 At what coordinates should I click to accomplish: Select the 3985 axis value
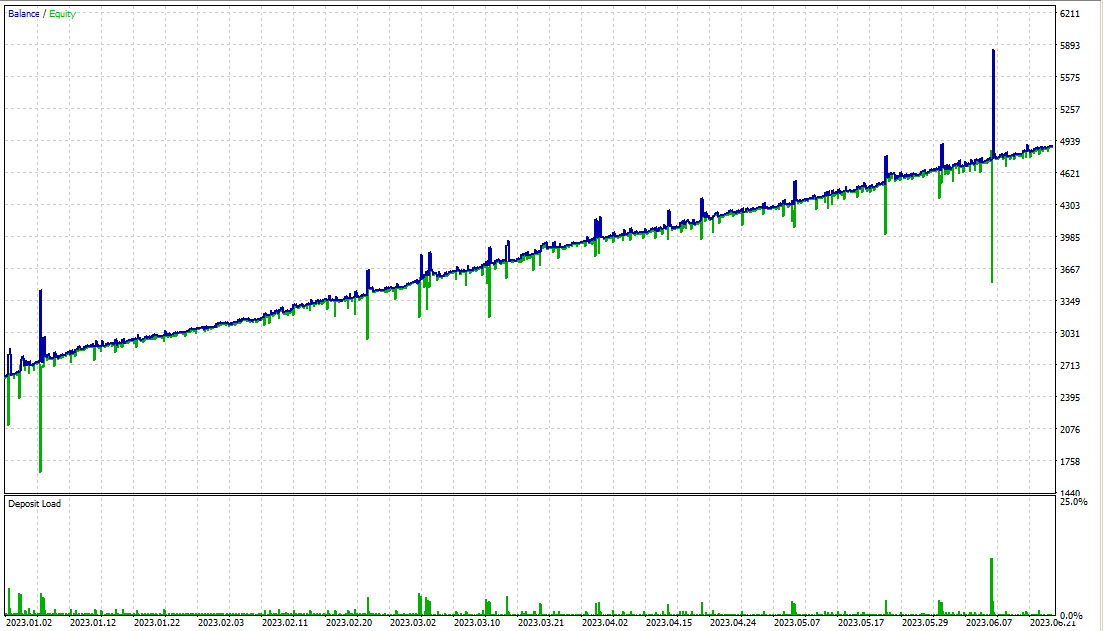[1069, 238]
